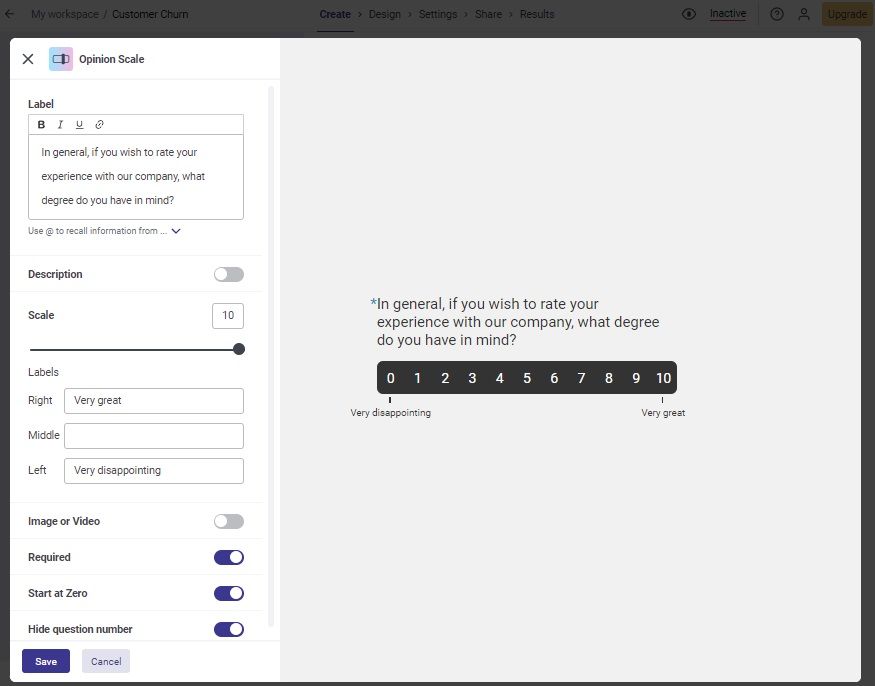875x686 pixels.
Task: Apply bold formatting to label
Action: coord(41,124)
